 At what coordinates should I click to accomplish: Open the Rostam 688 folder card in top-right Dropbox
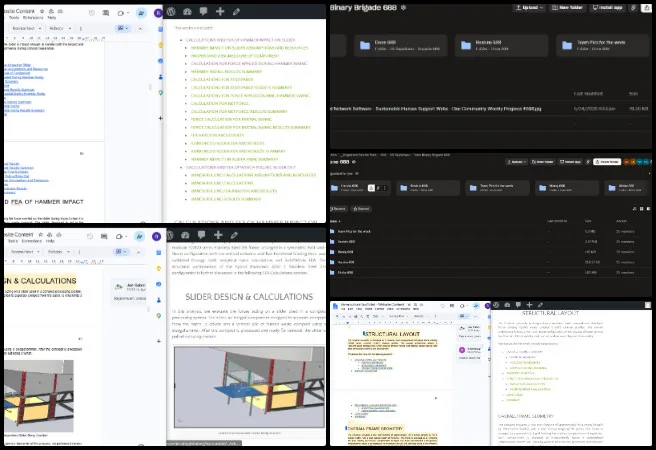pos(501,45)
